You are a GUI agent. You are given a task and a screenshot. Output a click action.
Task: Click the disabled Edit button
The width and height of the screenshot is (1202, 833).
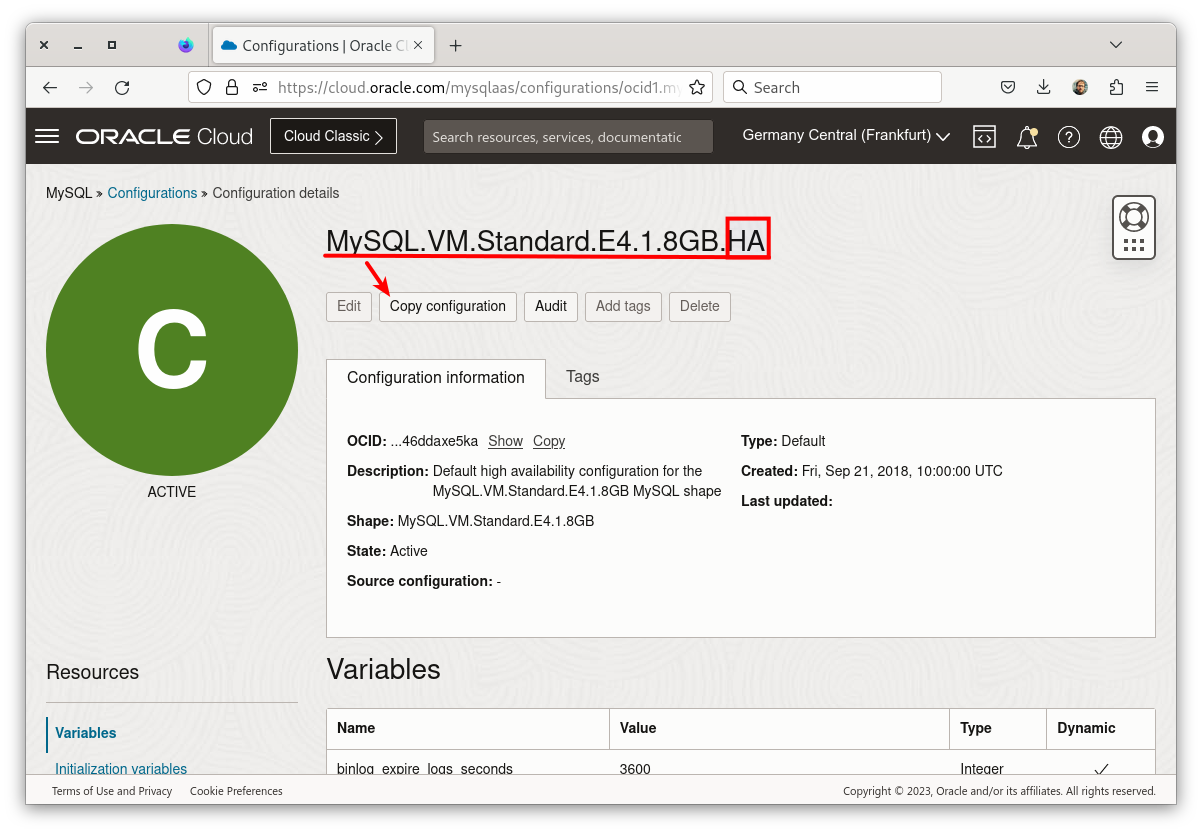click(349, 306)
